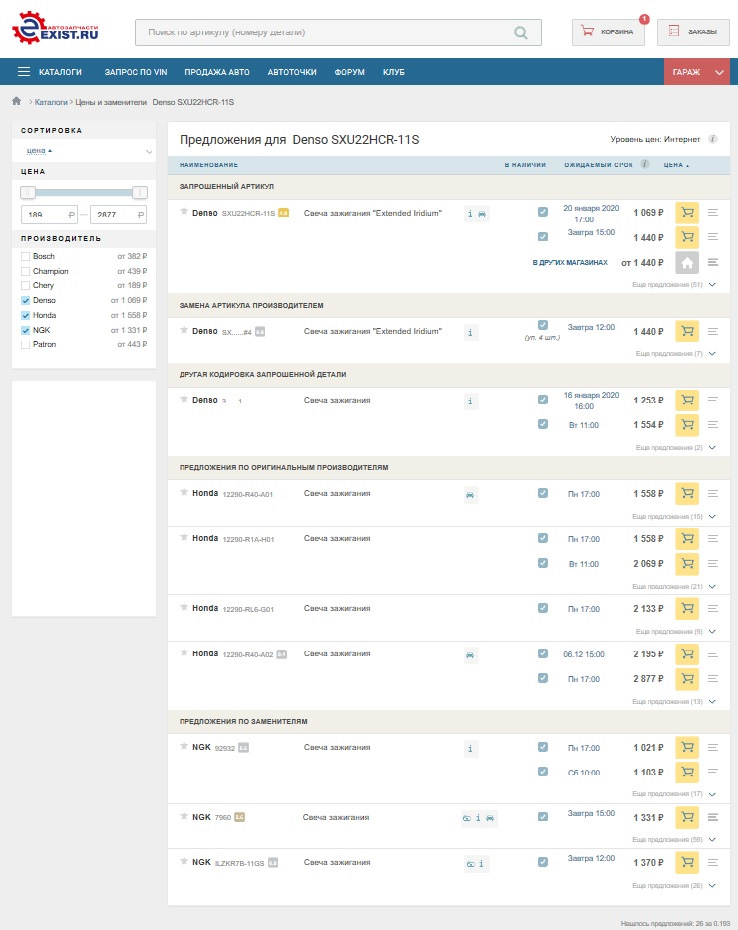Add Denso 1 069 ₽ offer to cart
738x930 pixels.
tap(687, 212)
